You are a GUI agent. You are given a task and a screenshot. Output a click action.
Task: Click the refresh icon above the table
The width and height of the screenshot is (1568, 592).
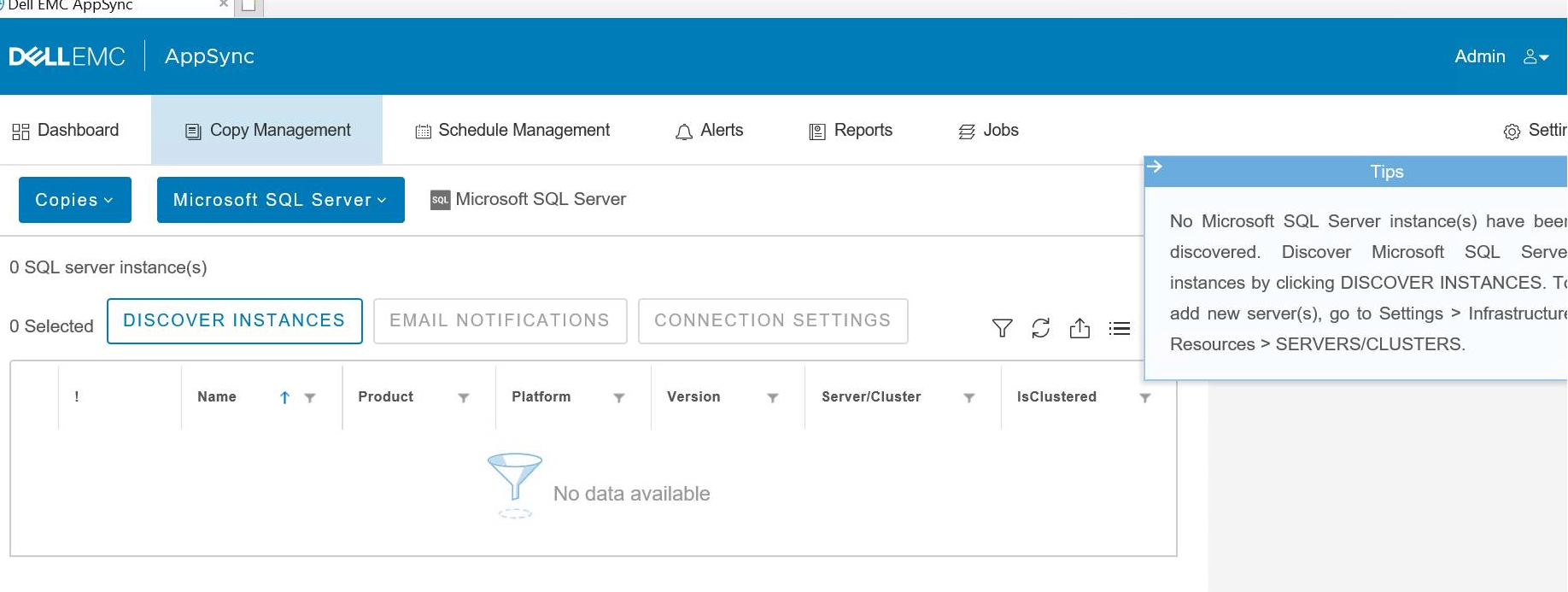pos(1040,328)
